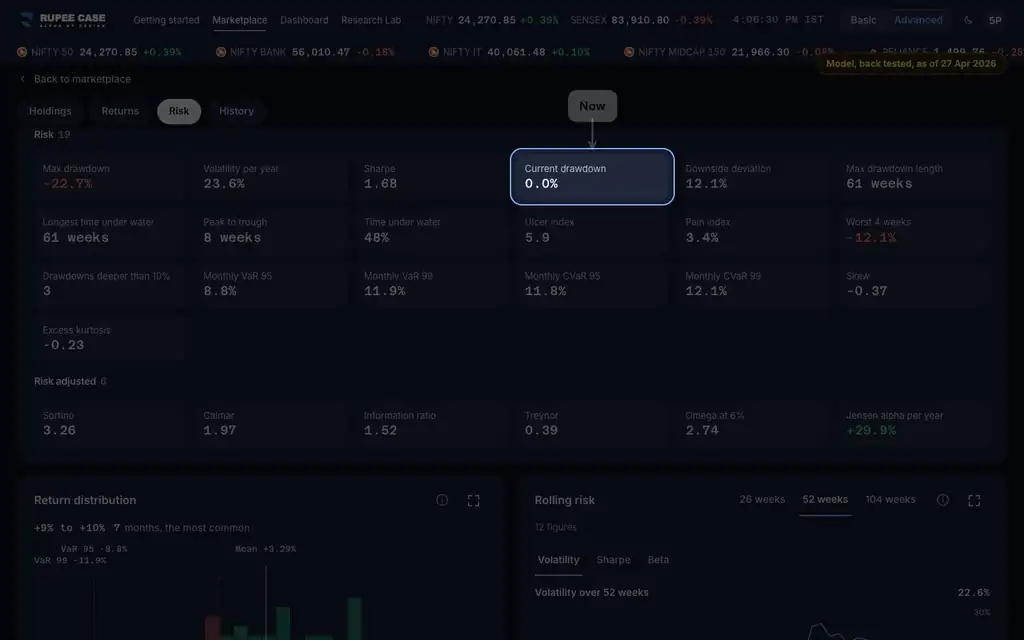This screenshot has width=1024, height=640.
Task: Click the Skew -0.37 metric
Action: tap(916, 284)
